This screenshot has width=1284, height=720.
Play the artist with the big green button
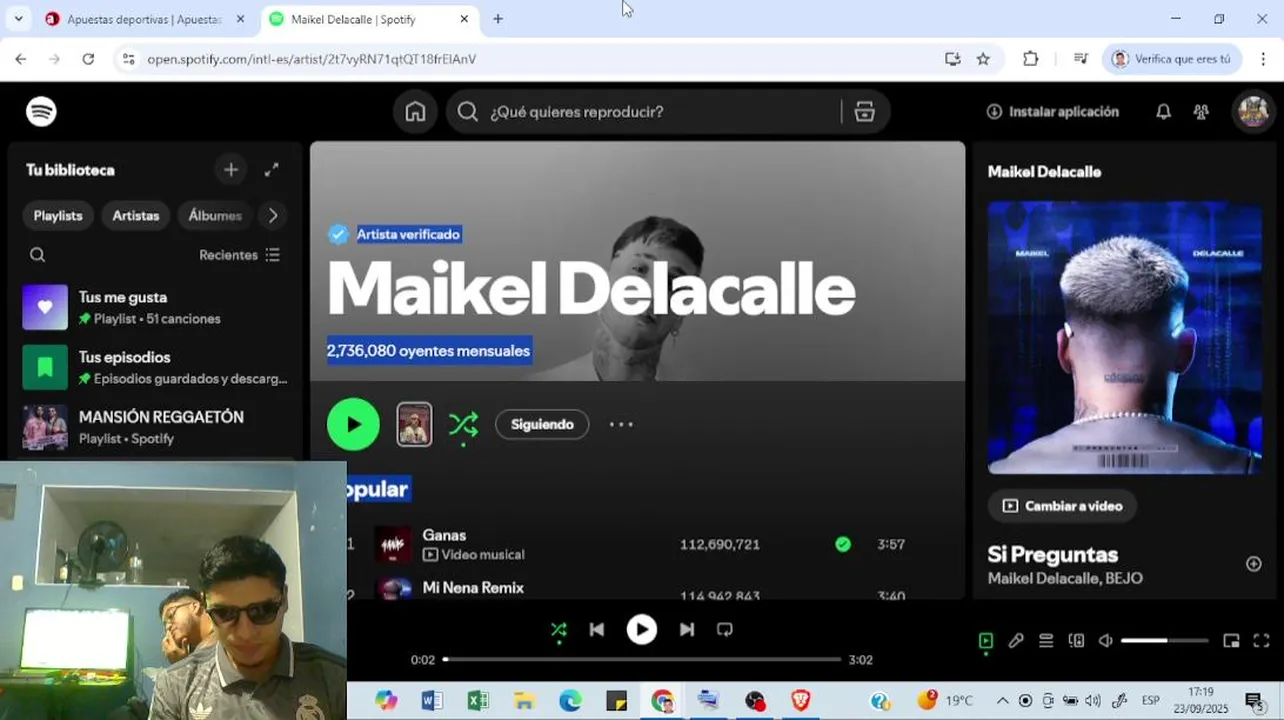[x=353, y=424]
